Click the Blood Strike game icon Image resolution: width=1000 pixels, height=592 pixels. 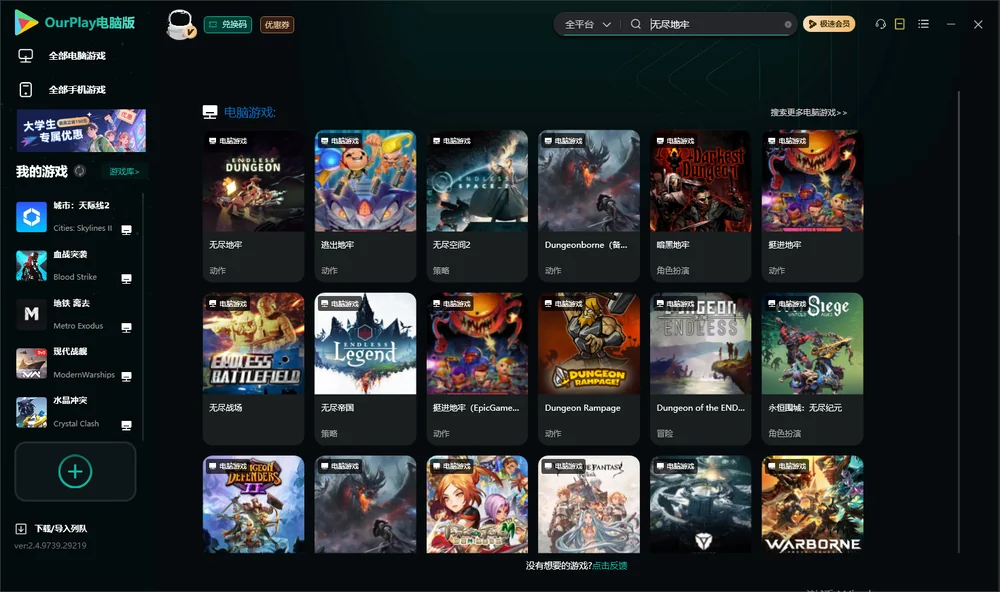click(x=31, y=266)
